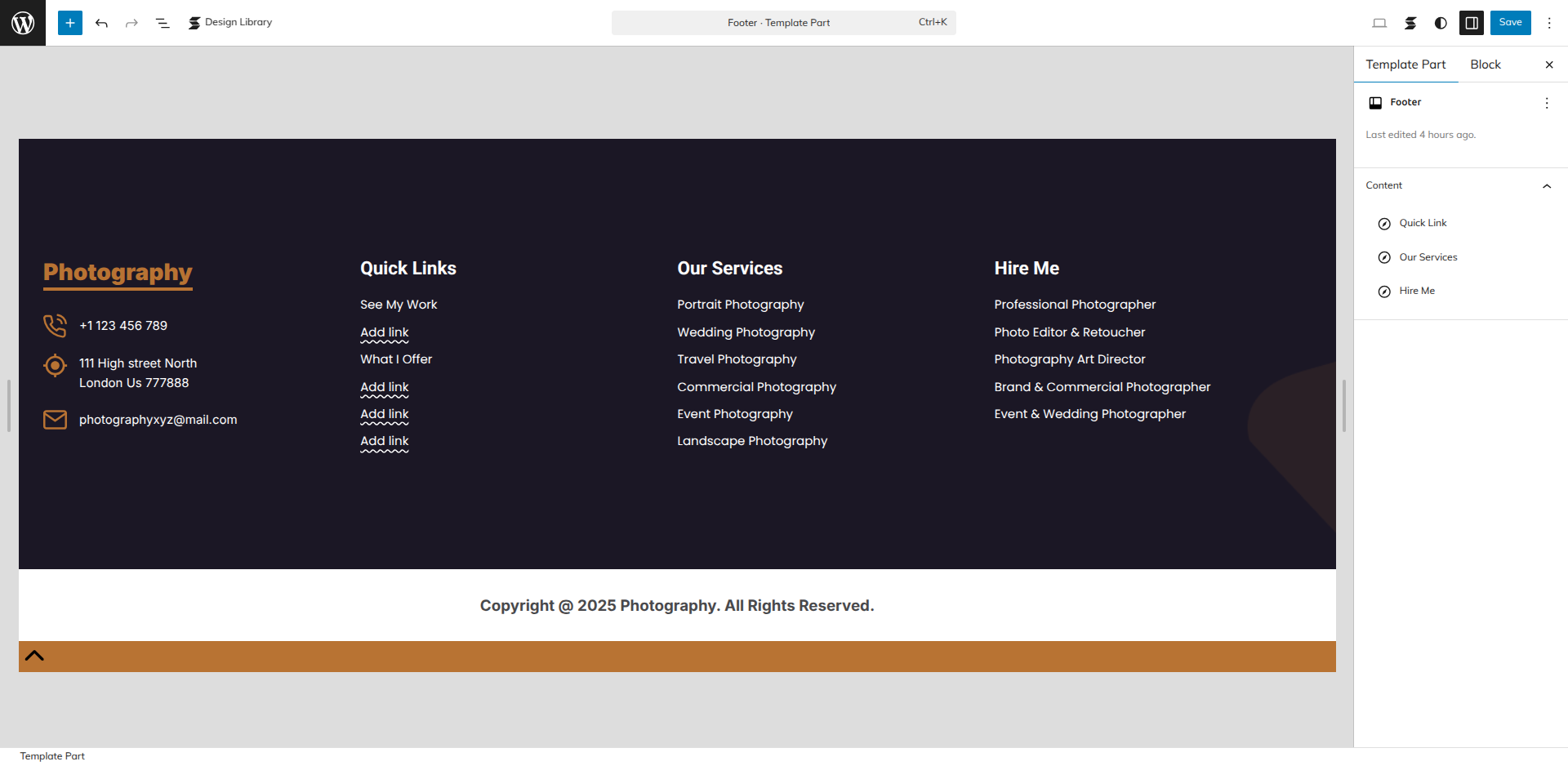Undo the last change
Screen dimensions: 1568x766
(x=101, y=23)
